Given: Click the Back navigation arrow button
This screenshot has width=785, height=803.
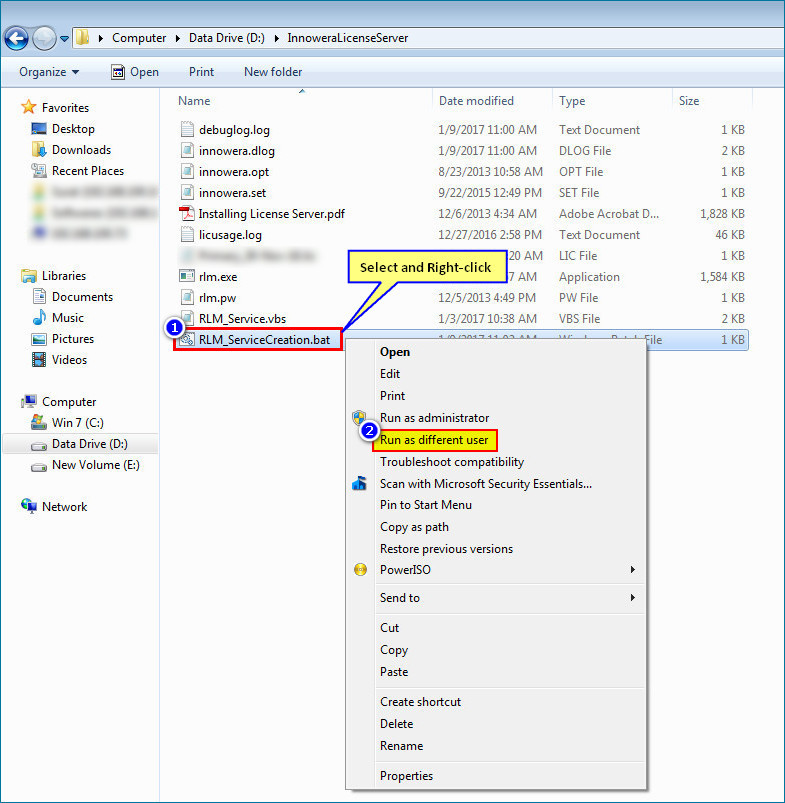Looking at the screenshot, I should point(17,38).
